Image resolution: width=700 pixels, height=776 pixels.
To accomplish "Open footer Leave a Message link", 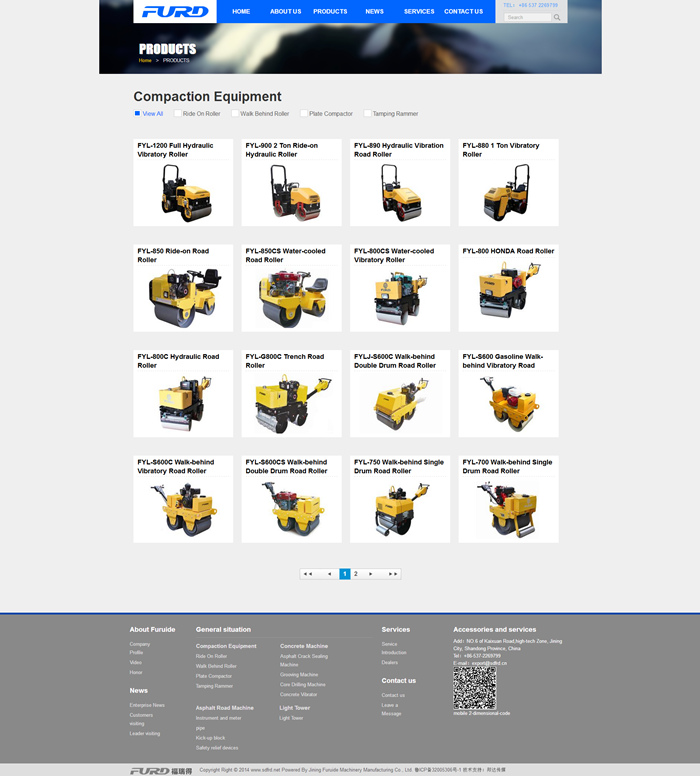I will point(392,709).
